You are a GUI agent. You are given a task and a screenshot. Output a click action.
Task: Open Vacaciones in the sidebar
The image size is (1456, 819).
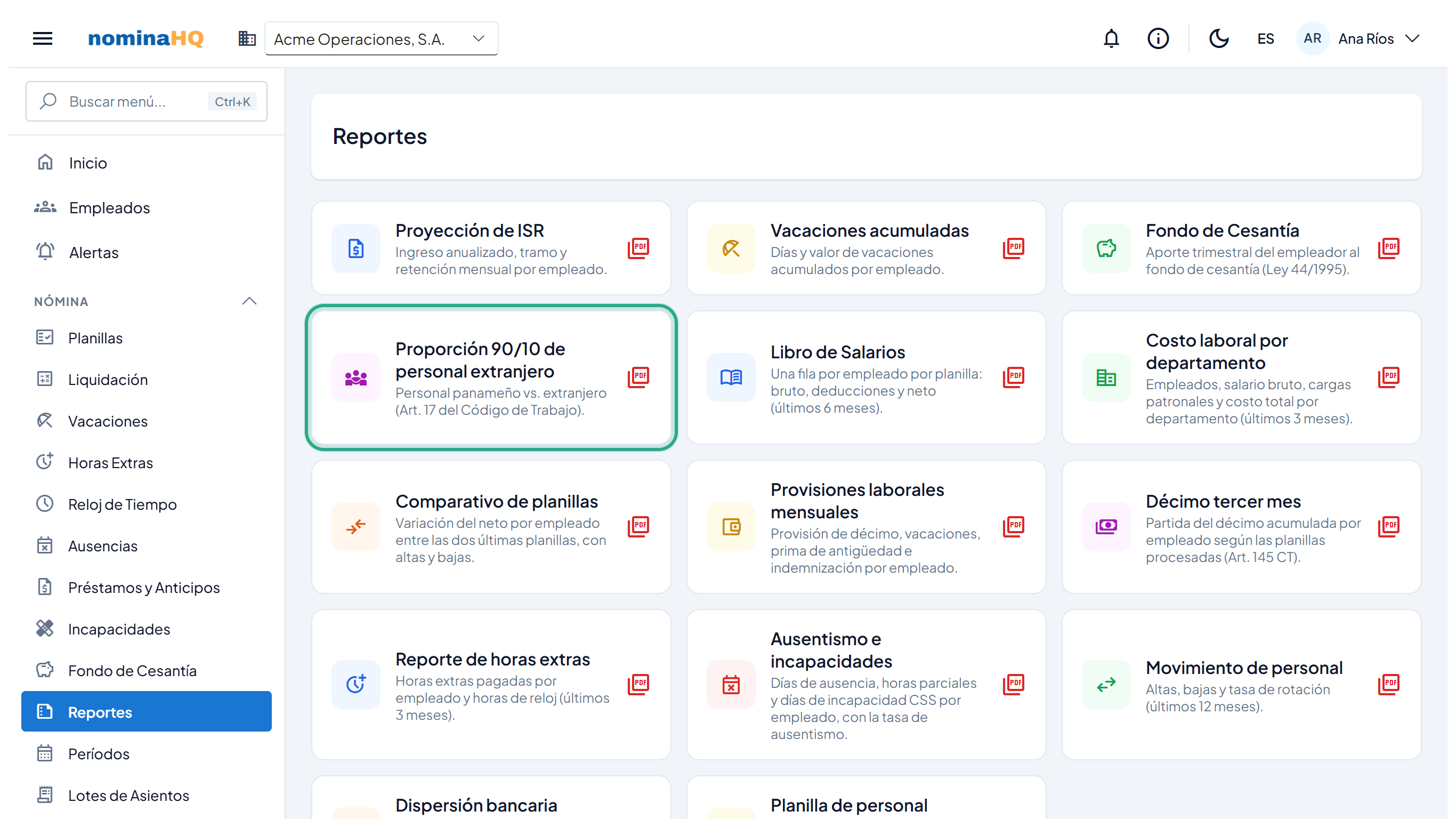tap(147, 421)
